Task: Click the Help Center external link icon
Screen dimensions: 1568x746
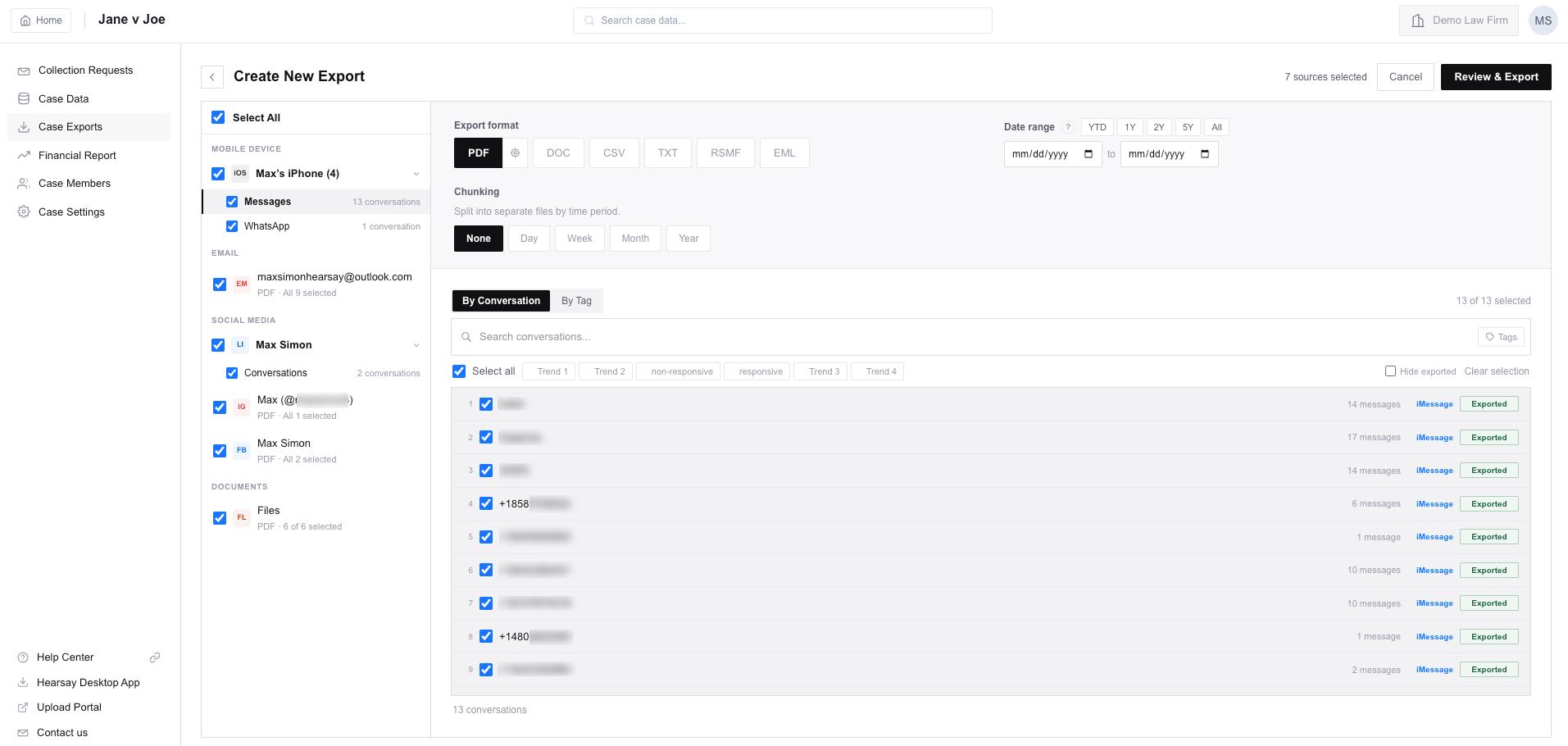Action: [155, 657]
